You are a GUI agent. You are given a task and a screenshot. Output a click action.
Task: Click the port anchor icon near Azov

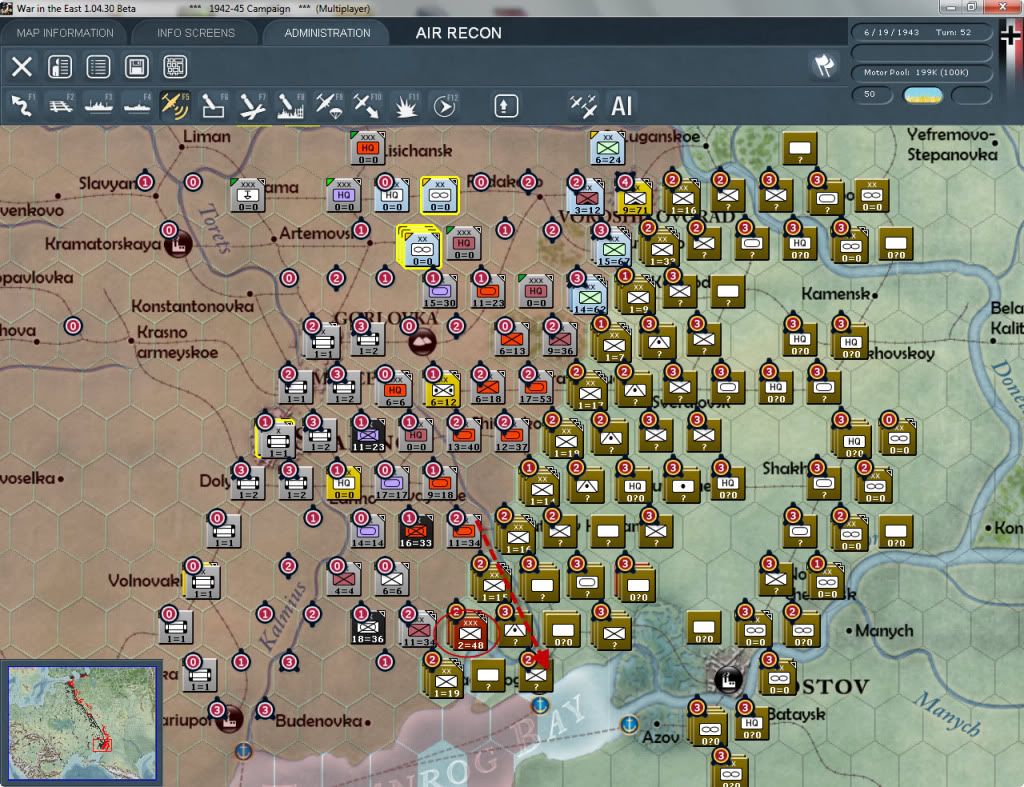pos(629,724)
